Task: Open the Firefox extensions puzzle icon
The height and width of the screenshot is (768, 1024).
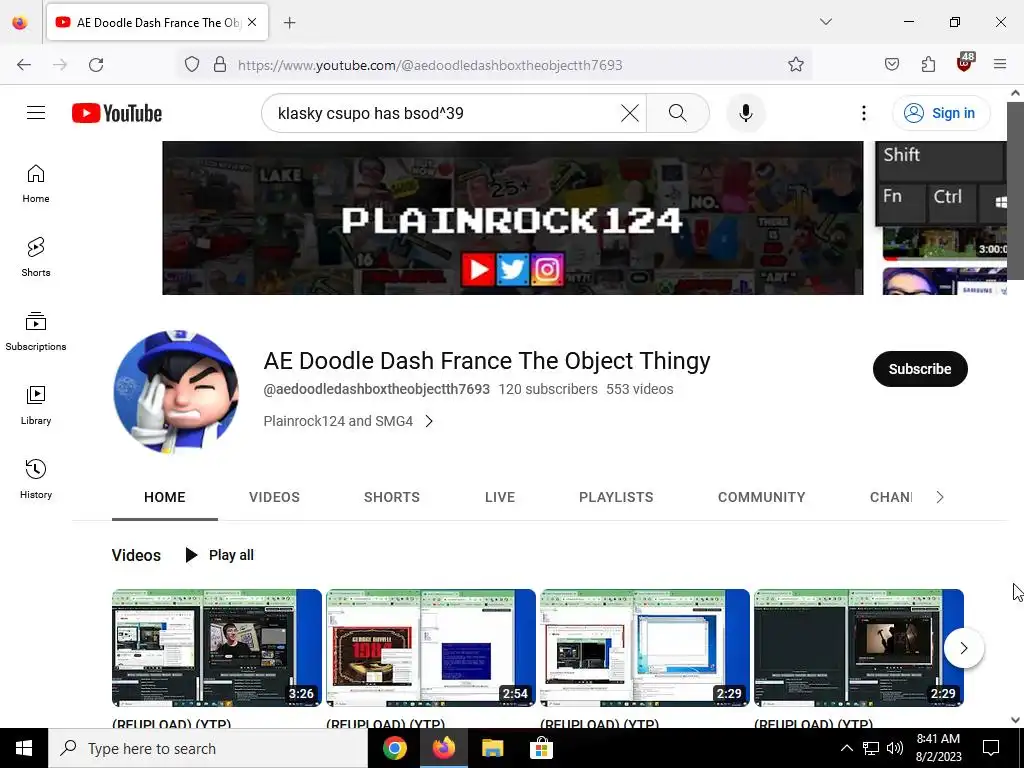Action: click(928, 65)
